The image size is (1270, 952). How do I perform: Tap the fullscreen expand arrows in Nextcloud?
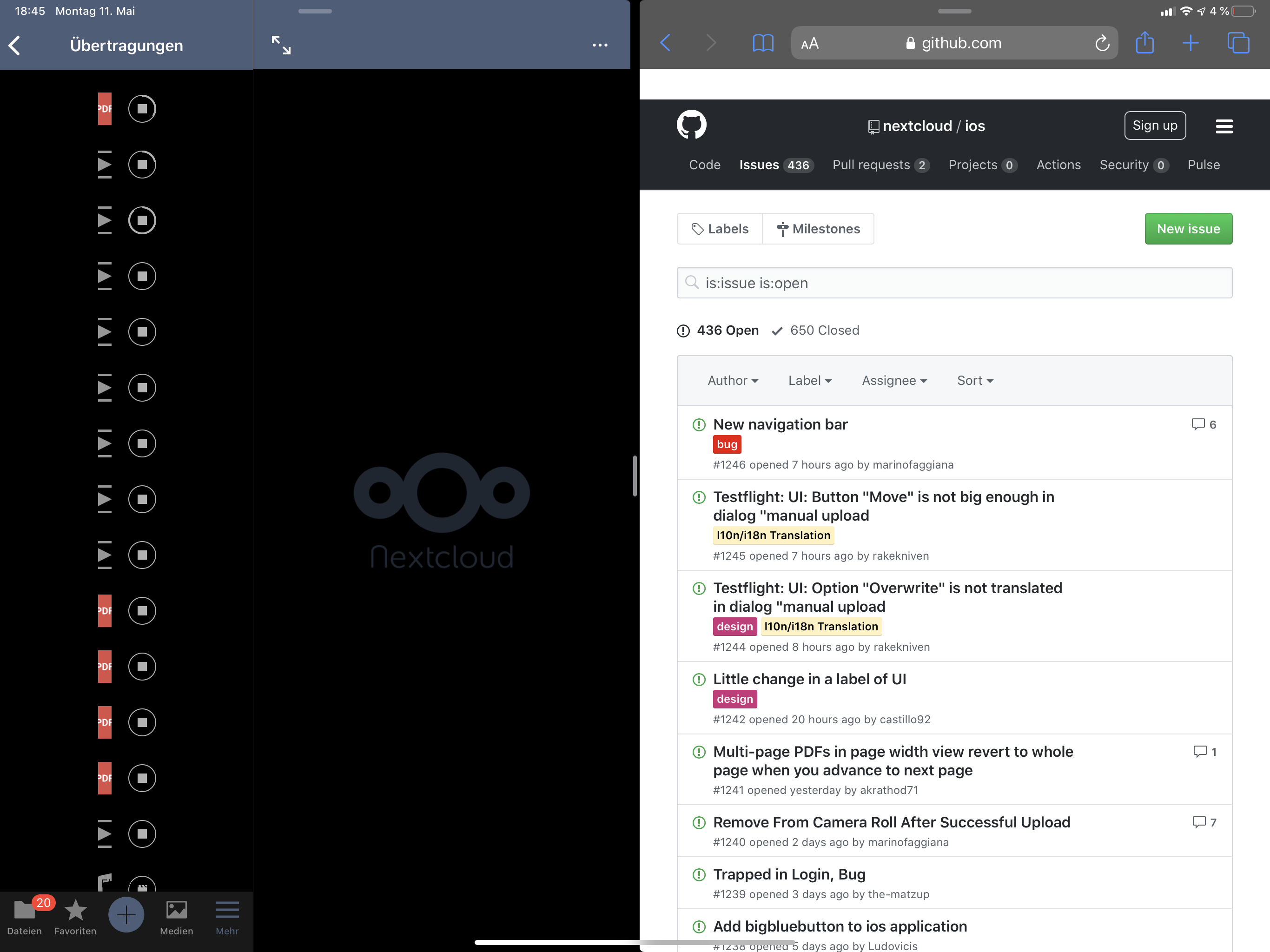pos(281,45)
